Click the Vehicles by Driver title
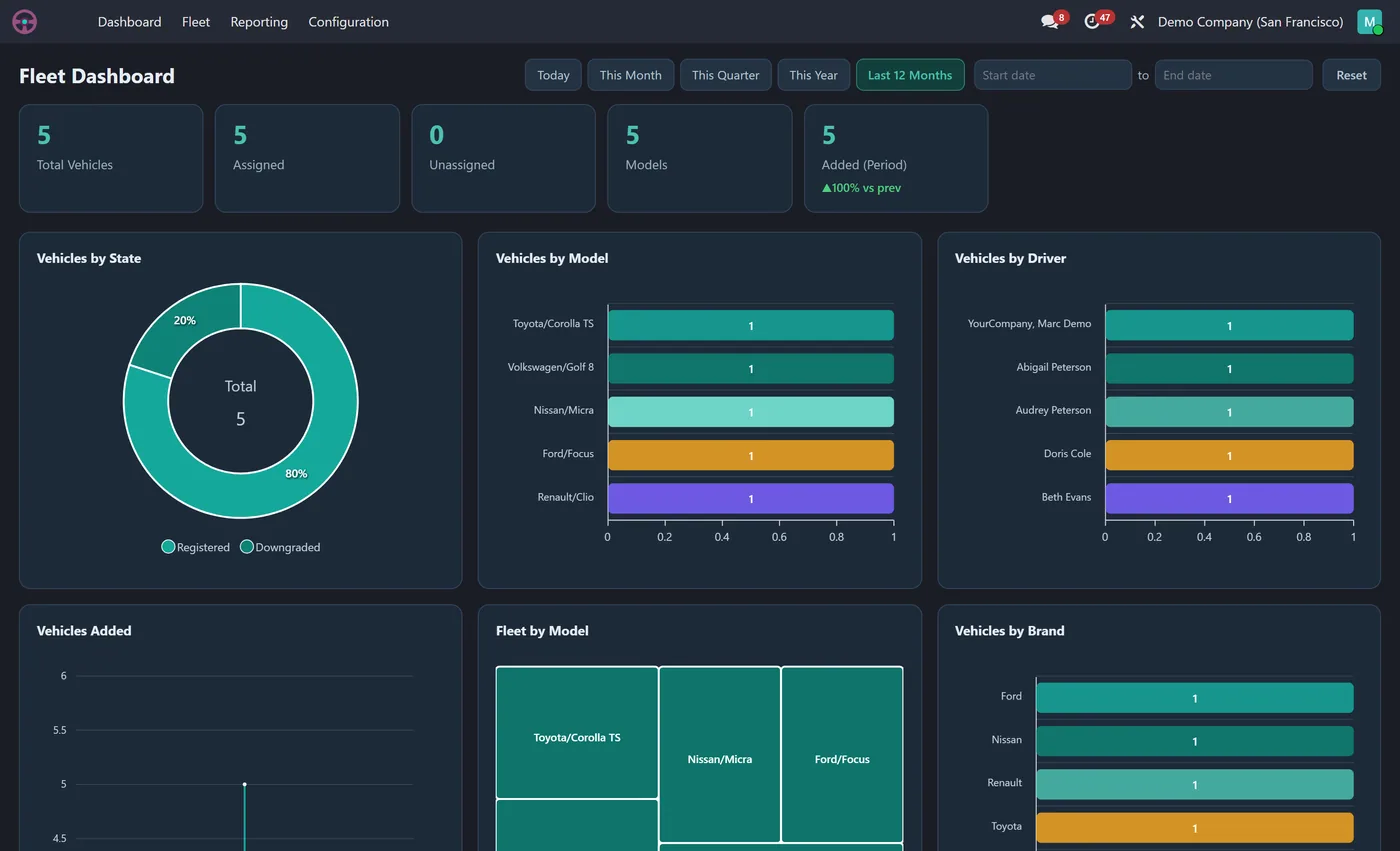Viewport: 1400px width, 851px height. (x=1010, y=258)
